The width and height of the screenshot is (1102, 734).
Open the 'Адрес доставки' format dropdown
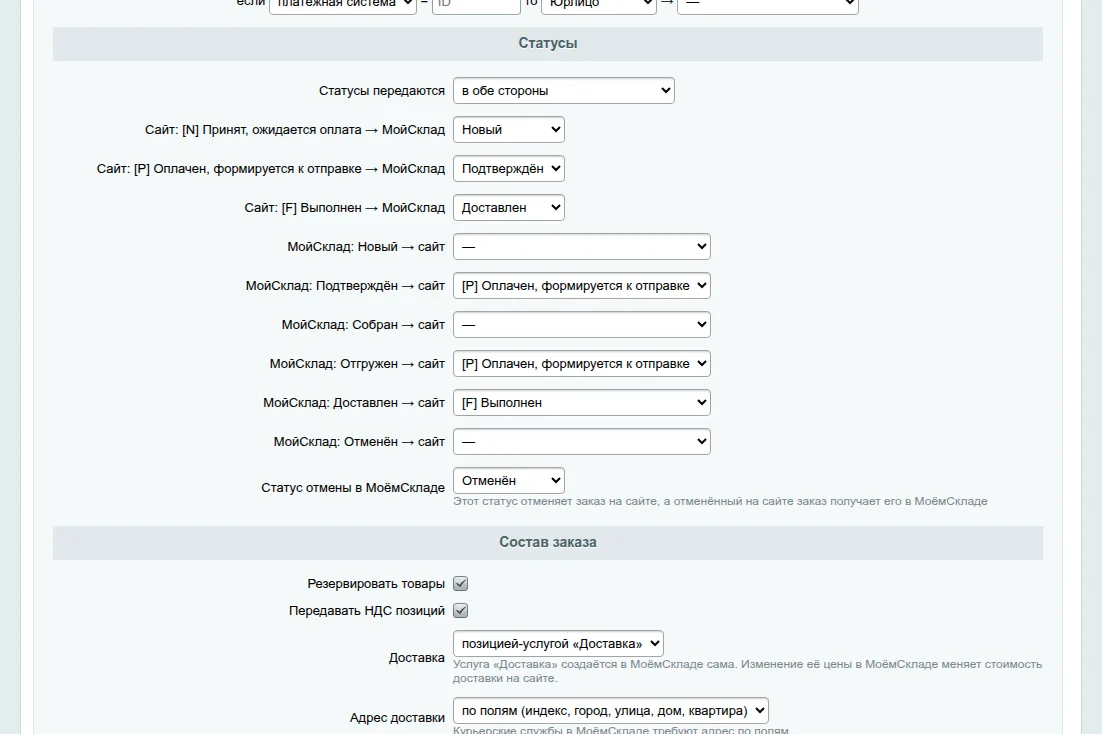coord(611,711)
